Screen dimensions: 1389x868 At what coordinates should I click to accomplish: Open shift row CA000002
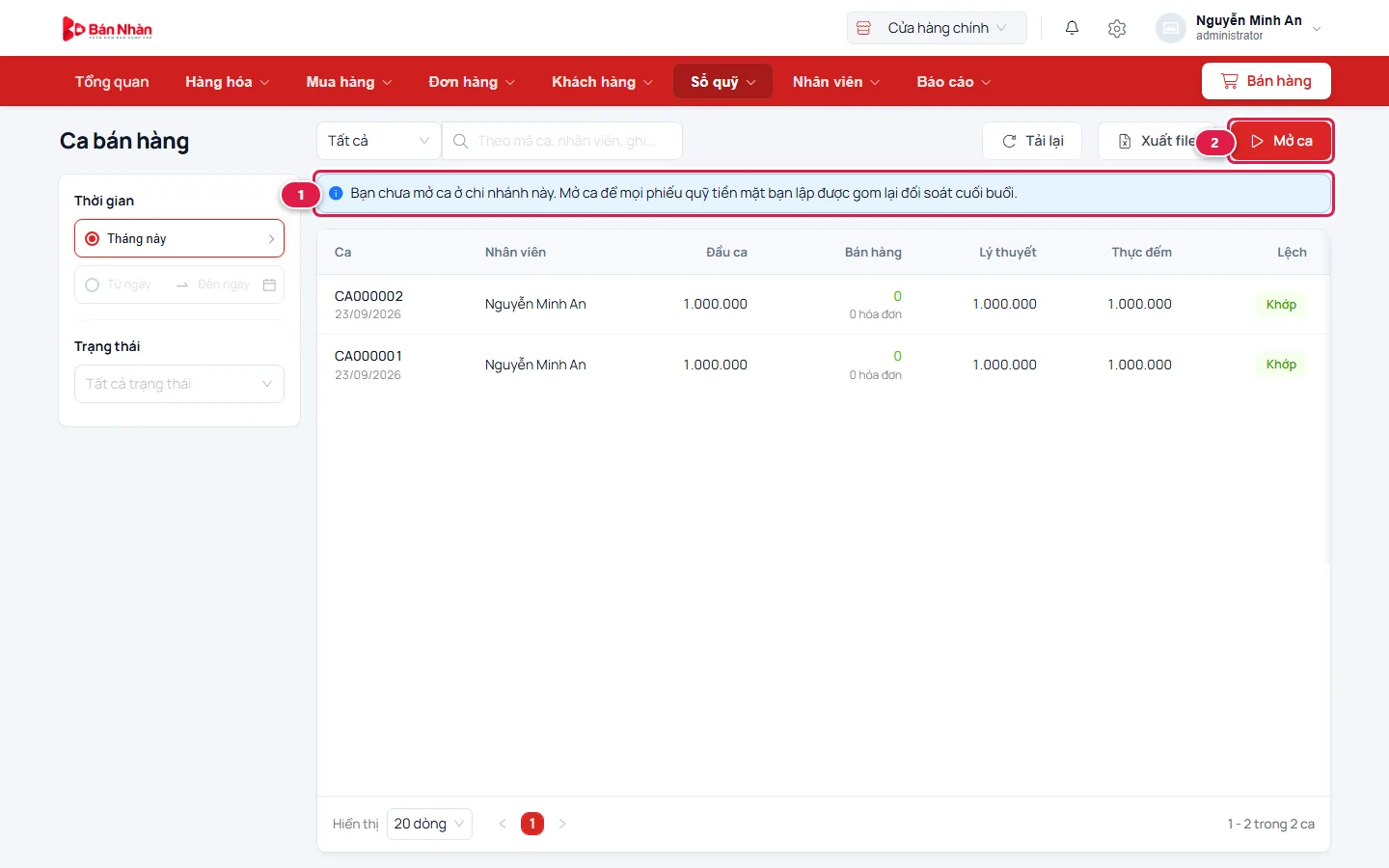click(824, 305)
